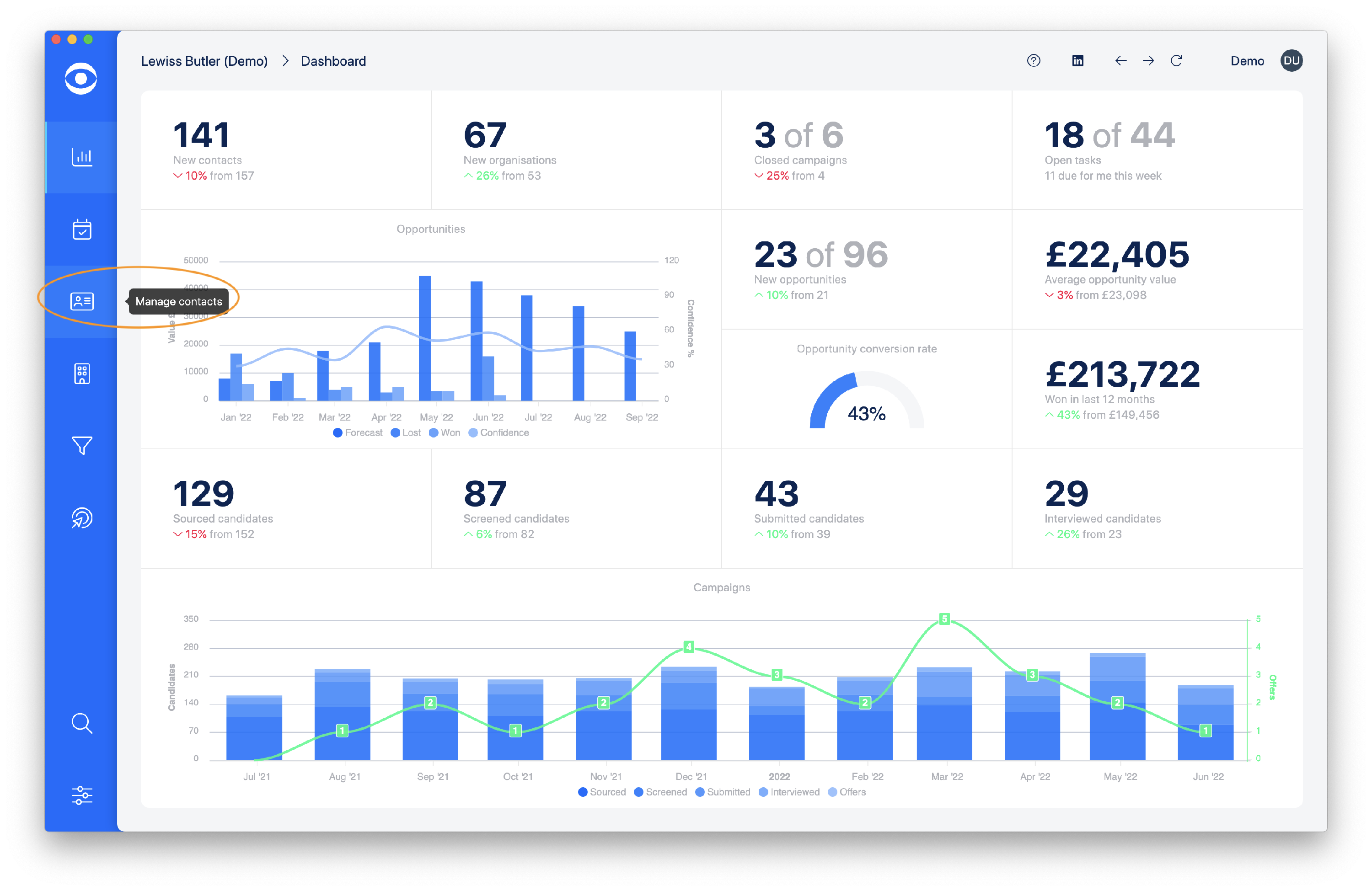The image size is (1372, 891).
Task: Open the dashboard analytics sidebar icon
Action: (x=81, y=157)
